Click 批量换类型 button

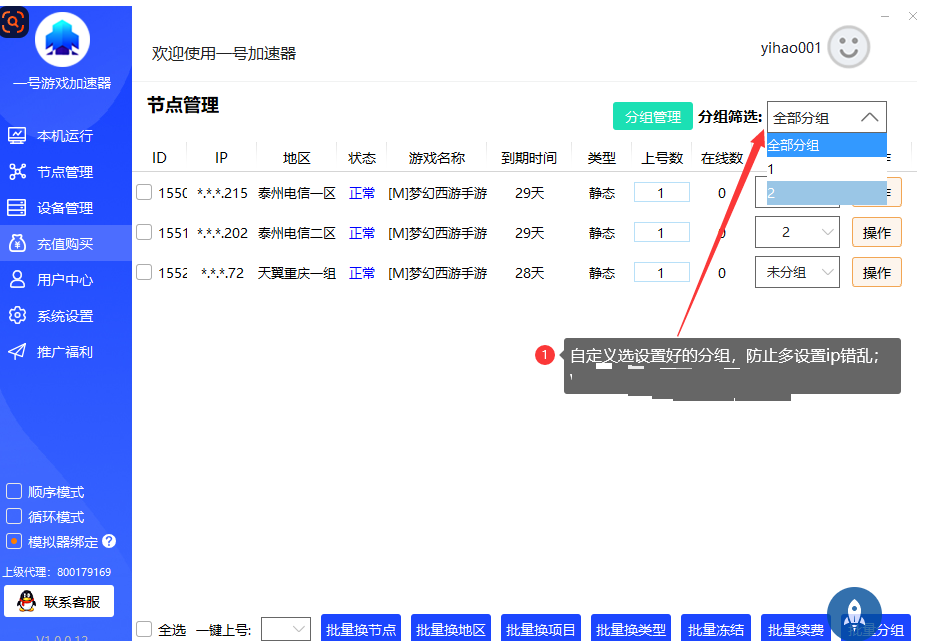tap(631, 629)
